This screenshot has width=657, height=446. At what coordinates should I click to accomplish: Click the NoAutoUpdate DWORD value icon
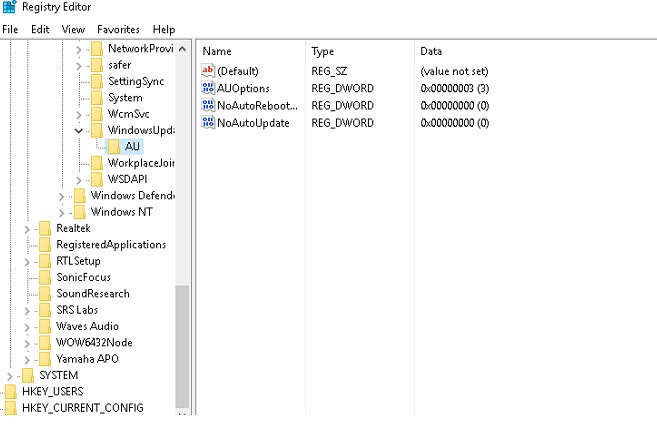[x=208, y=122]
